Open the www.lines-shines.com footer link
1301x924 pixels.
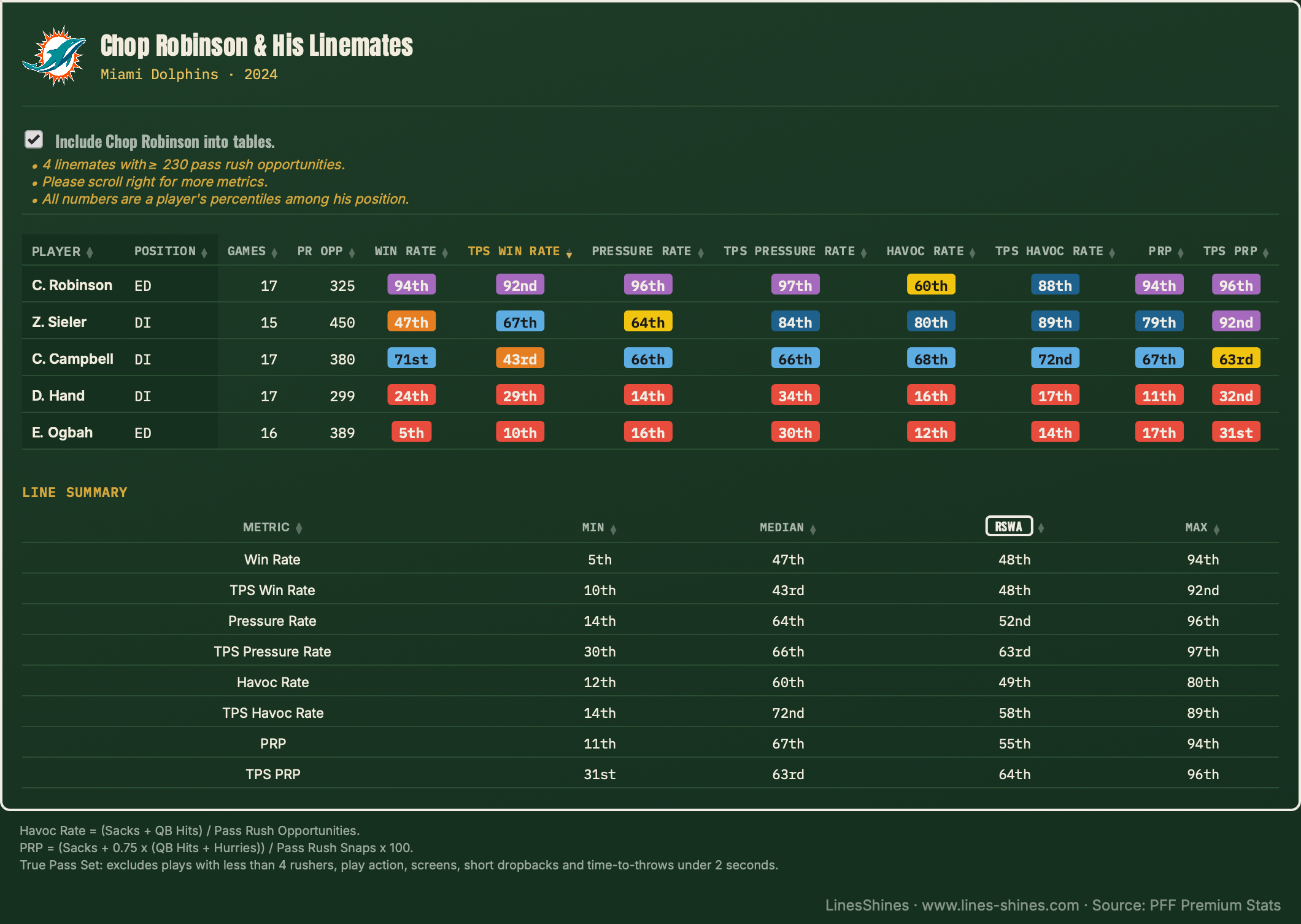coord(1000,905)
